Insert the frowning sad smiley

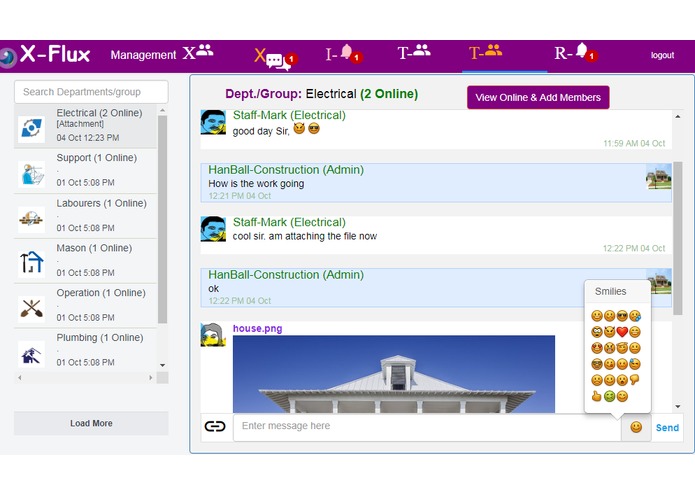(x=597, y=380)
